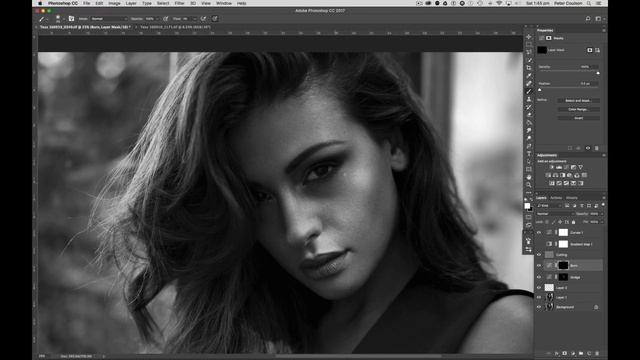
Task: Click the delete layer trash icon
Action: tap(597, 353)
